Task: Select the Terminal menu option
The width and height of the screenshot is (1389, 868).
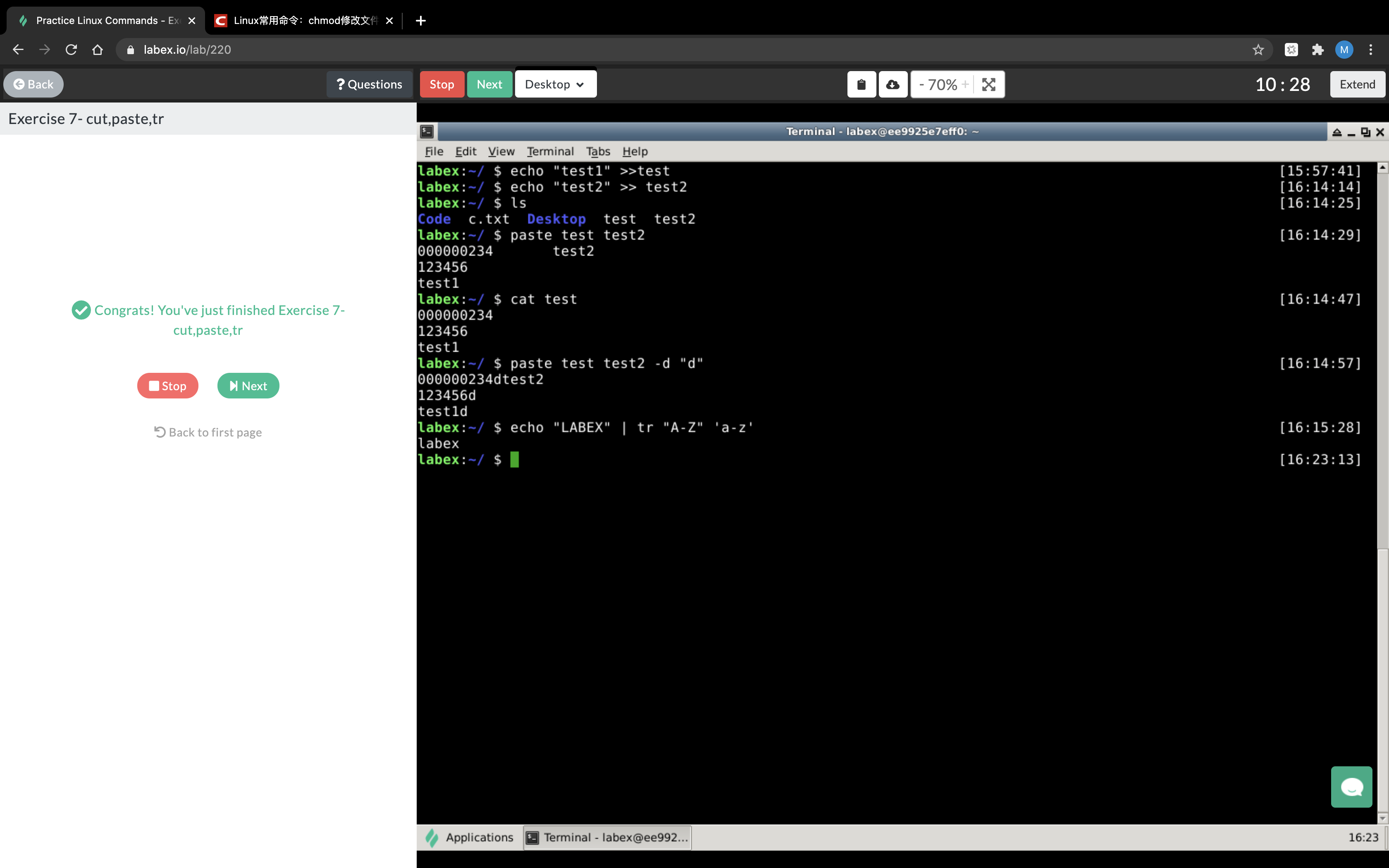Action: (548, 151)
